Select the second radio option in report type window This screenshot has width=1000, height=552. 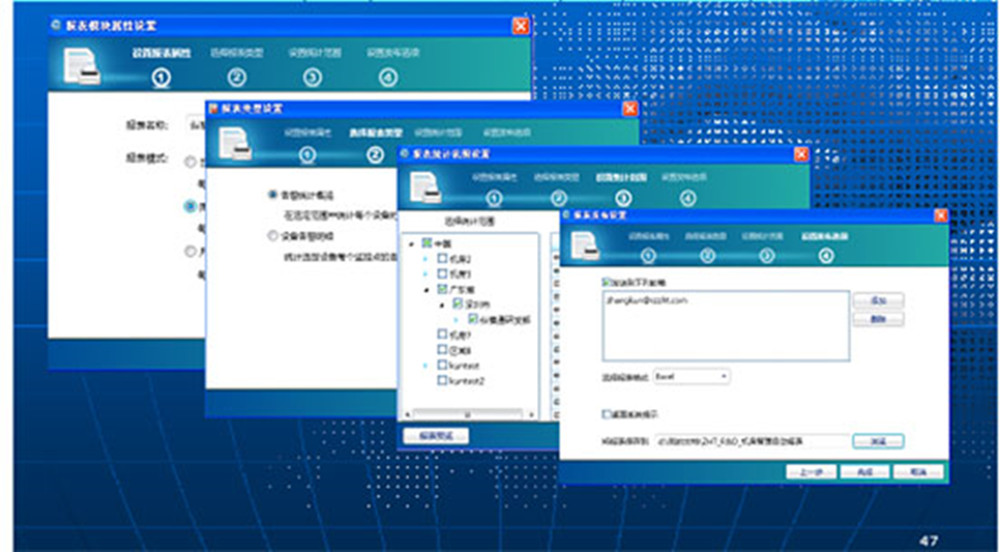[272, 237]
